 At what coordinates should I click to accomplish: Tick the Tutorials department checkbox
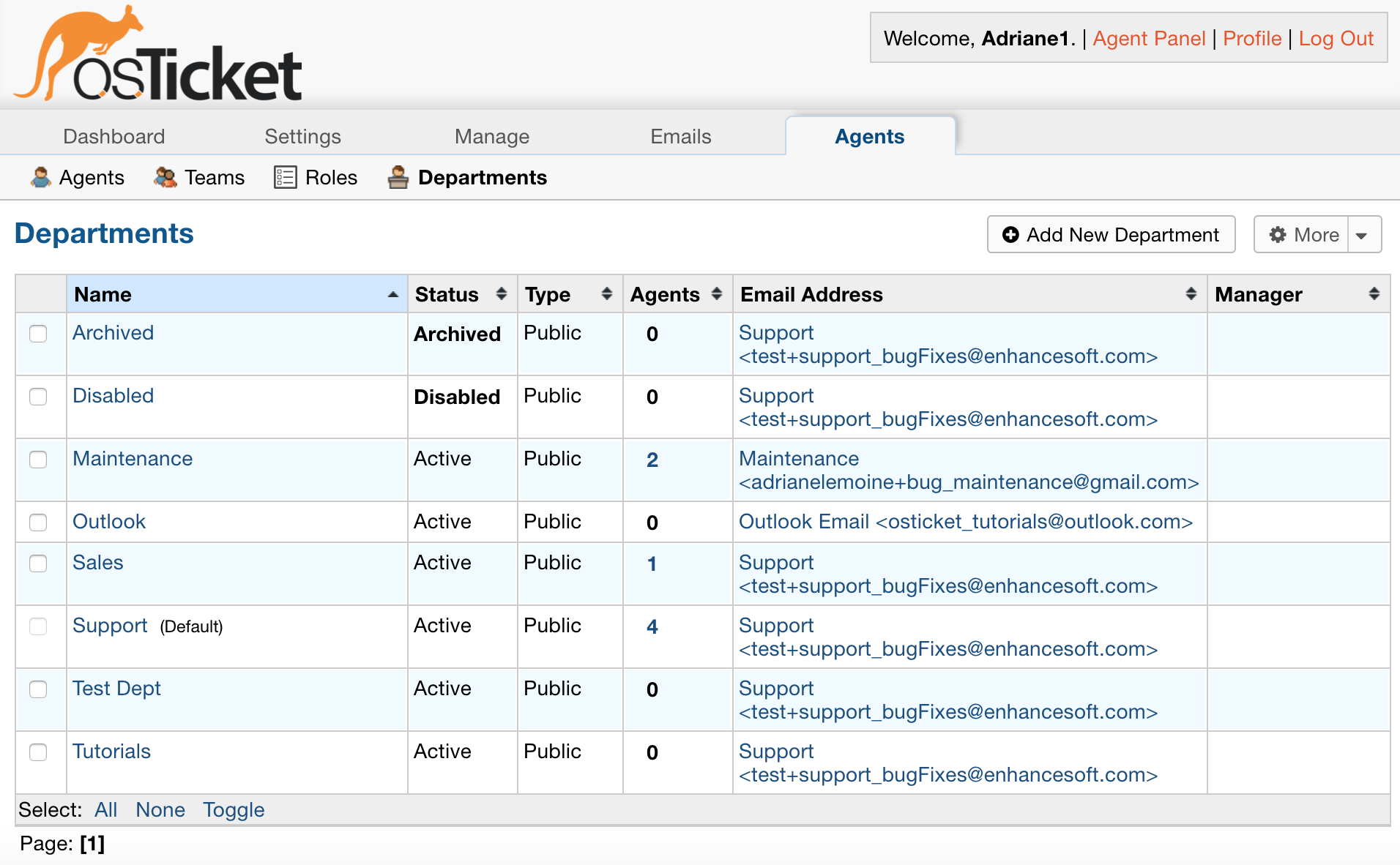[x=38, y=752]
